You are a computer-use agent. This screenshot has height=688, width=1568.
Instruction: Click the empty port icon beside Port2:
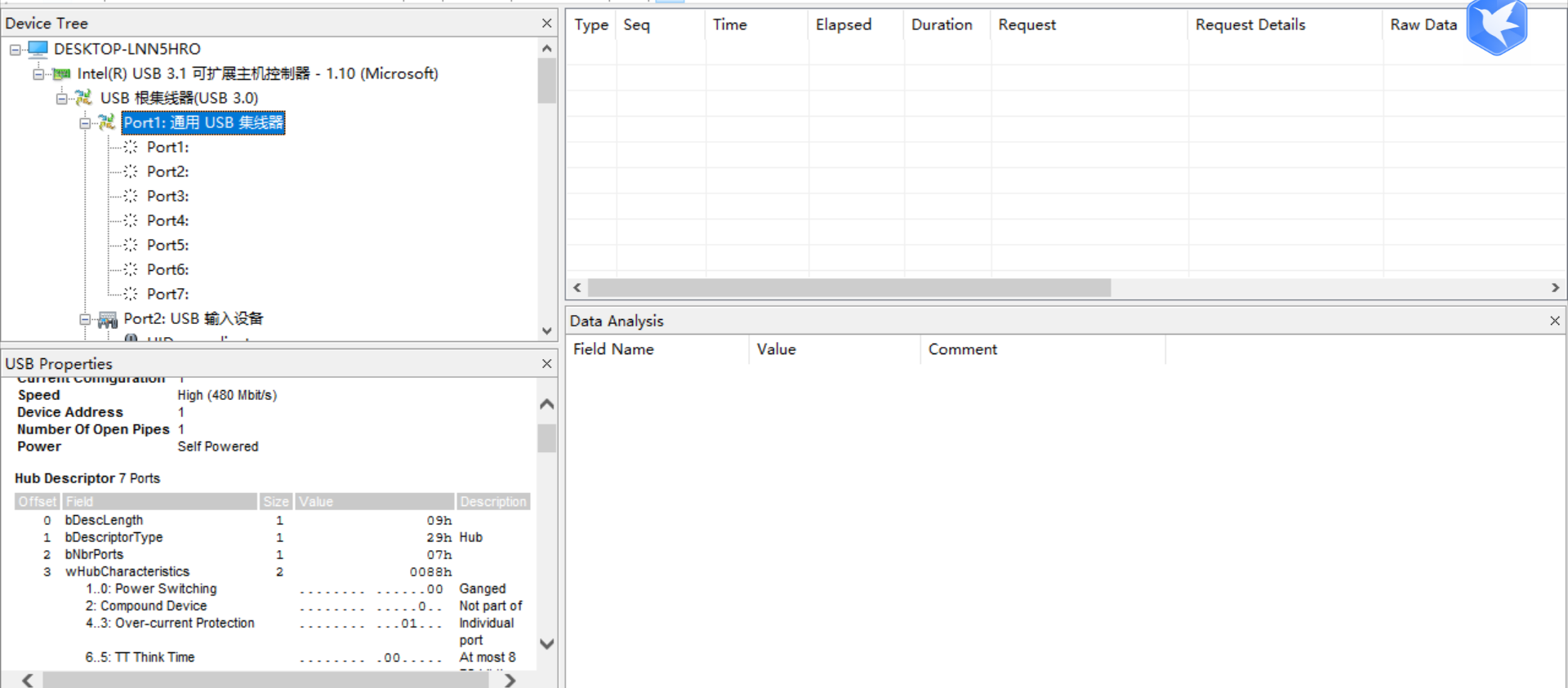click(131, 171)
